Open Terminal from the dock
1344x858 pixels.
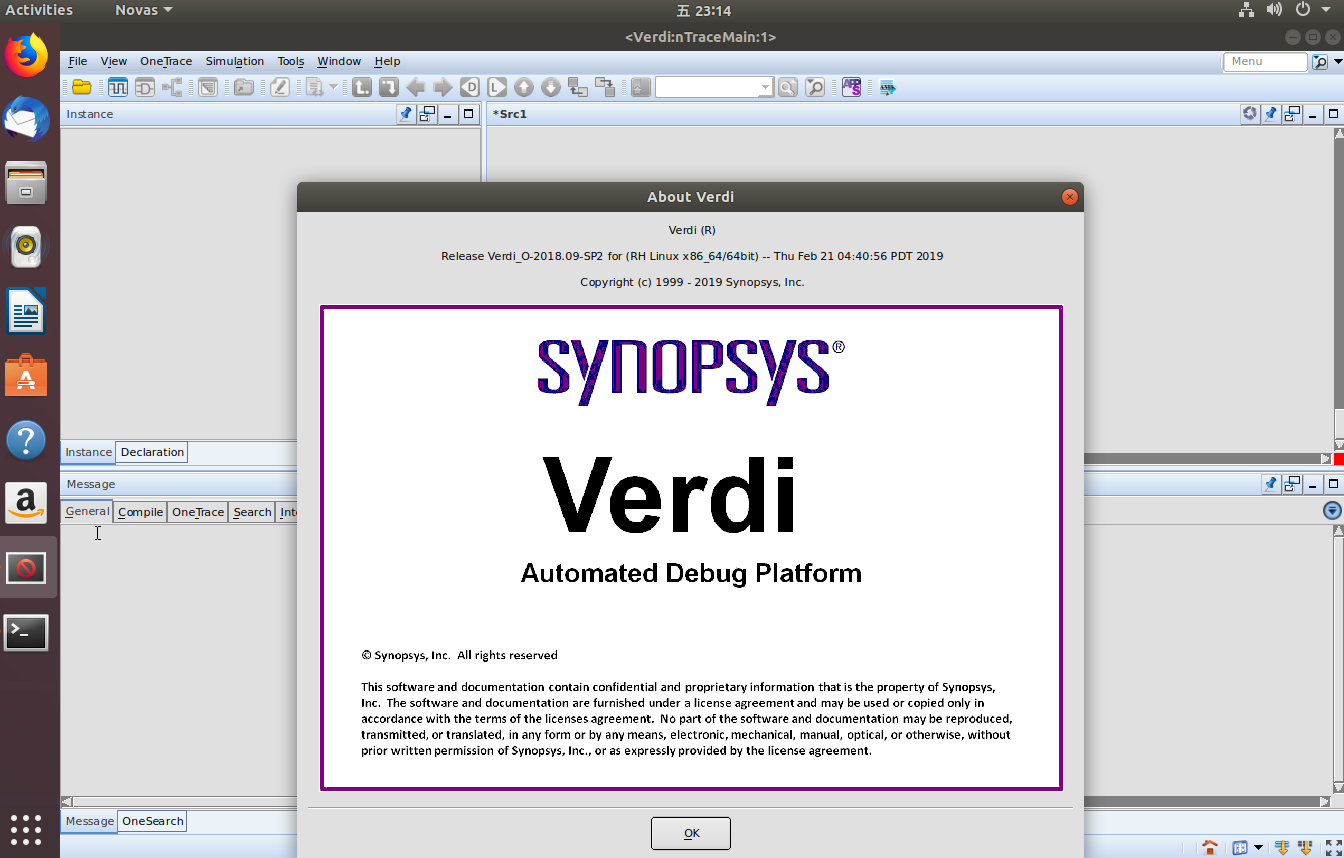point(27,632)
